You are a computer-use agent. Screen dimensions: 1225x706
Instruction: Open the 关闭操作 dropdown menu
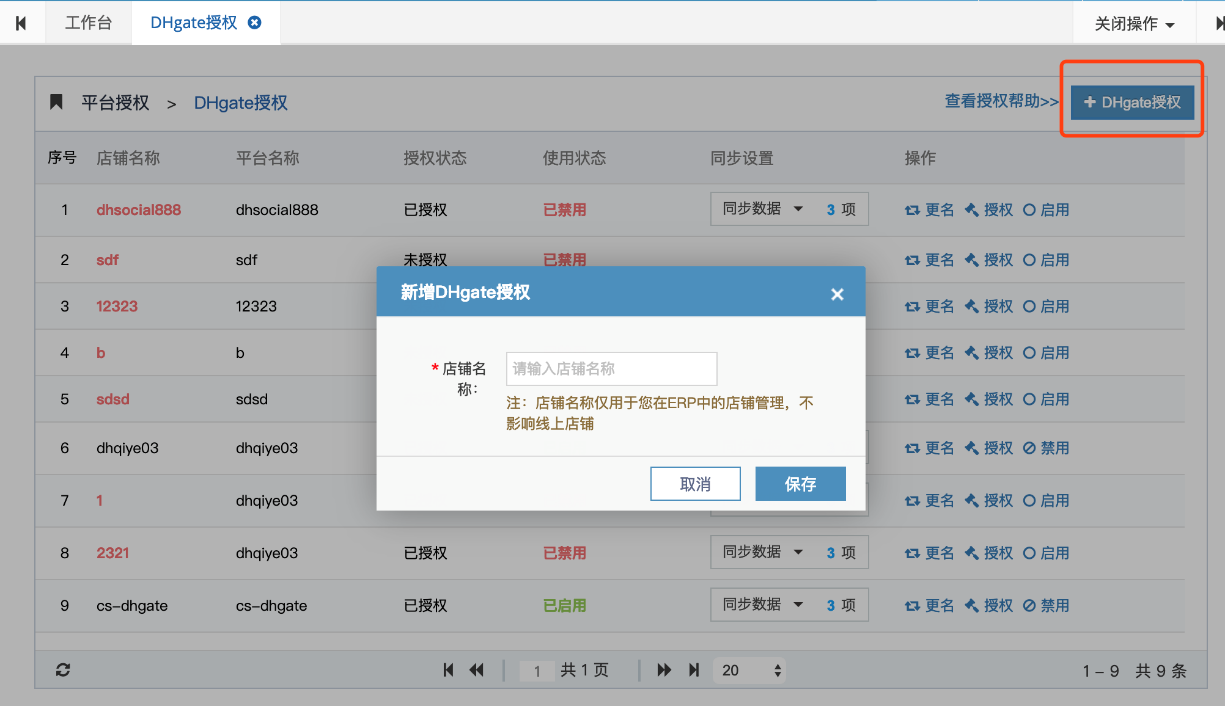tap(1134, 23)
